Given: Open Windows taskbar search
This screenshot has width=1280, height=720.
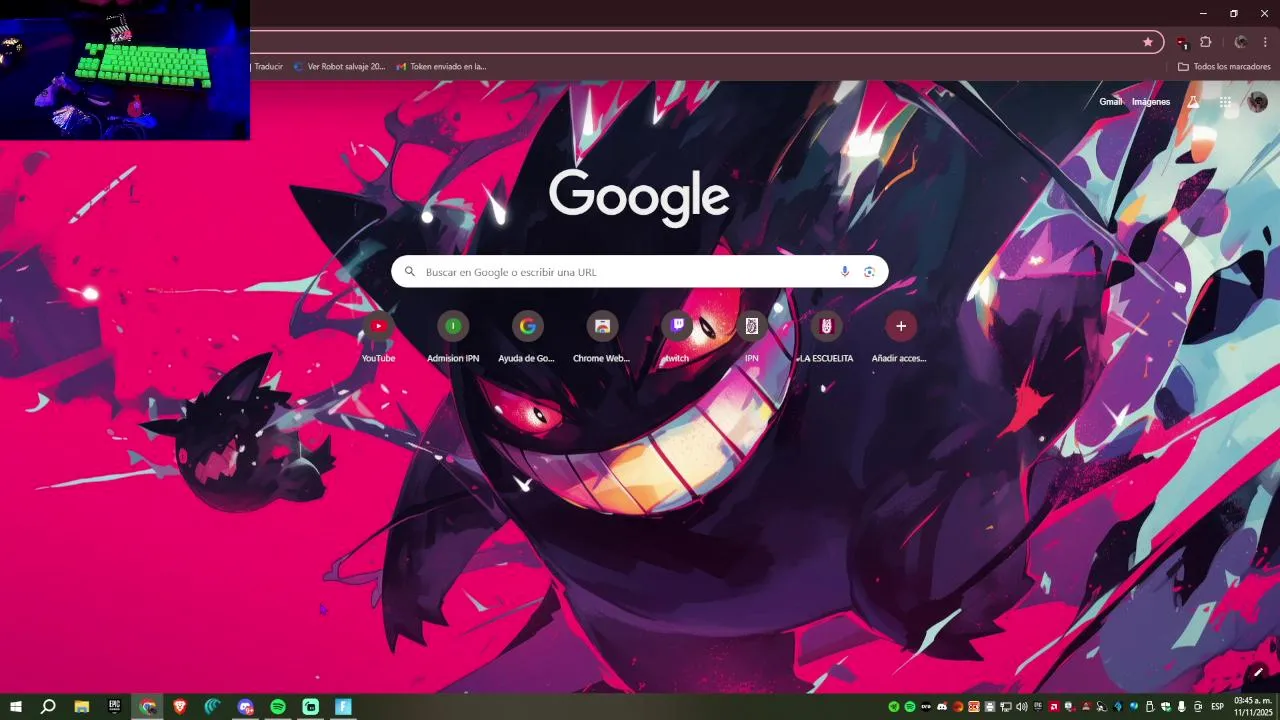Looking at the screenshot, I should [48, 707].
